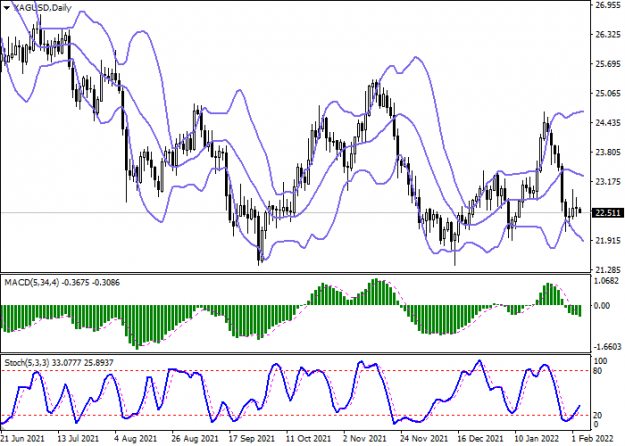Image resolution: width=625 pixels, height=446 pixels.
Task: Select the XAGUSD,Daily chart title
Action: tap(43, 8)
